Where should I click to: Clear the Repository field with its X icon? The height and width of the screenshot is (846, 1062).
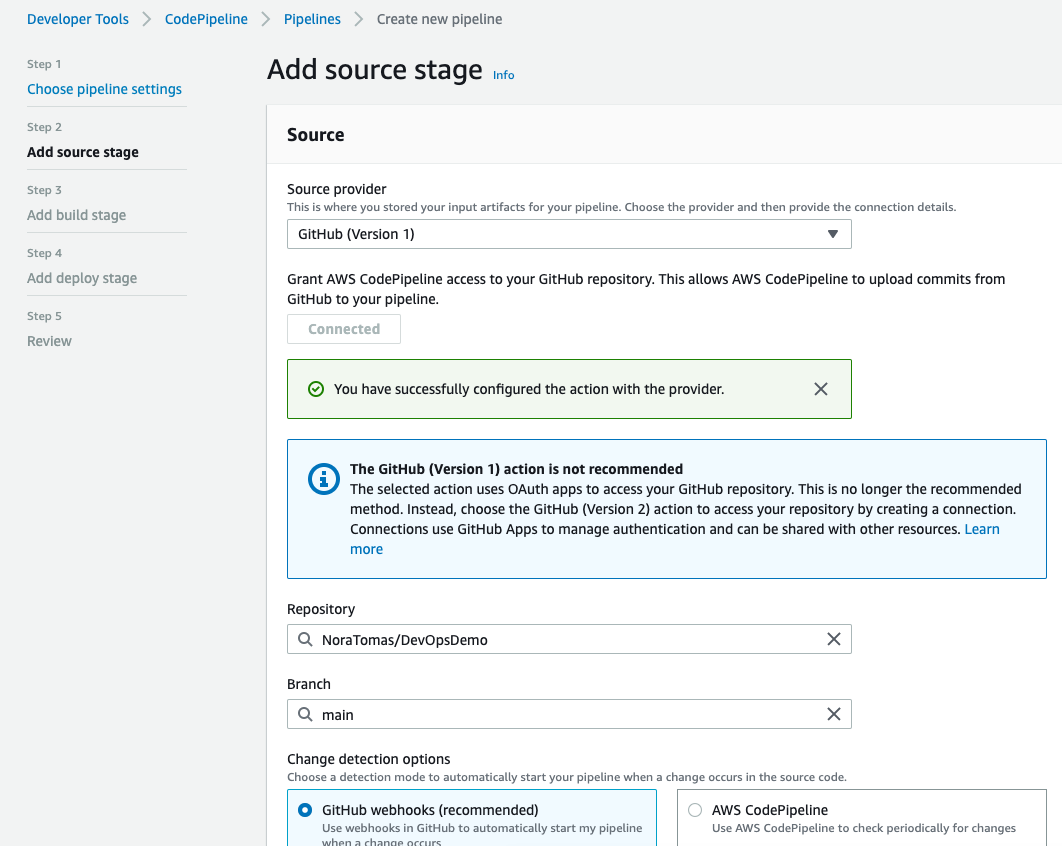click(x=834, y=639)
